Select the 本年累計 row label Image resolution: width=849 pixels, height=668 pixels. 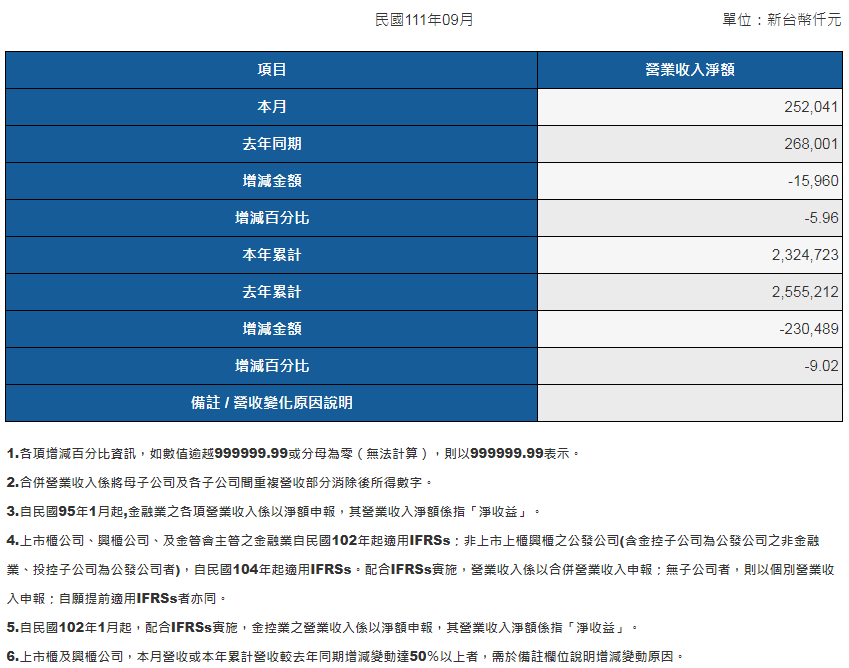271,255
